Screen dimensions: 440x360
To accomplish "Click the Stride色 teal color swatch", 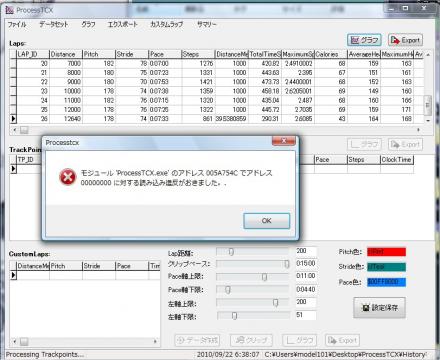I will coord(386,267).
